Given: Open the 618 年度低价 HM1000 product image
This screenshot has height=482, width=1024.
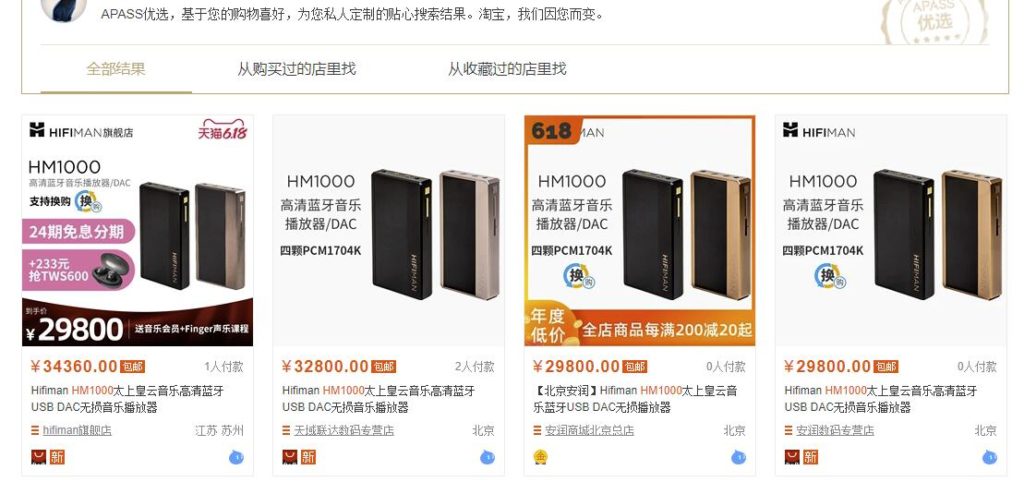Looking at the screenshot, I should point(640,231).
